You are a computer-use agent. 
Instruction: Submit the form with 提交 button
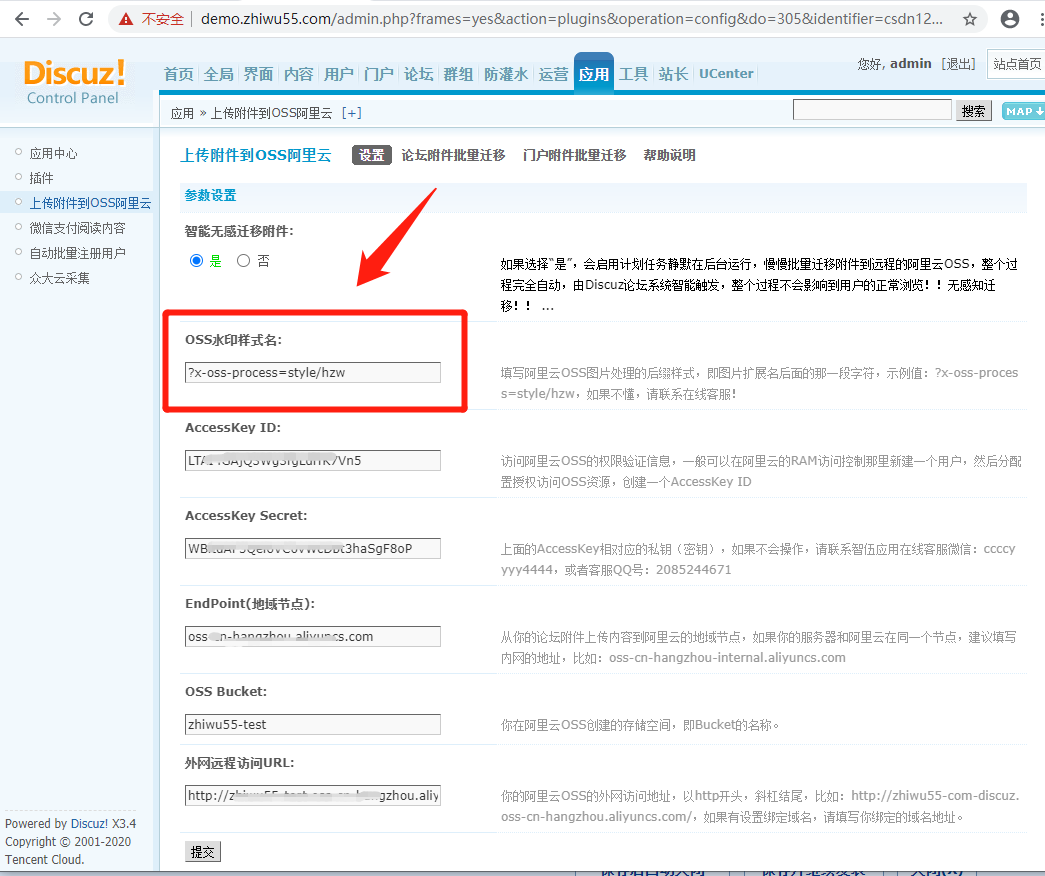click(203, 852)
